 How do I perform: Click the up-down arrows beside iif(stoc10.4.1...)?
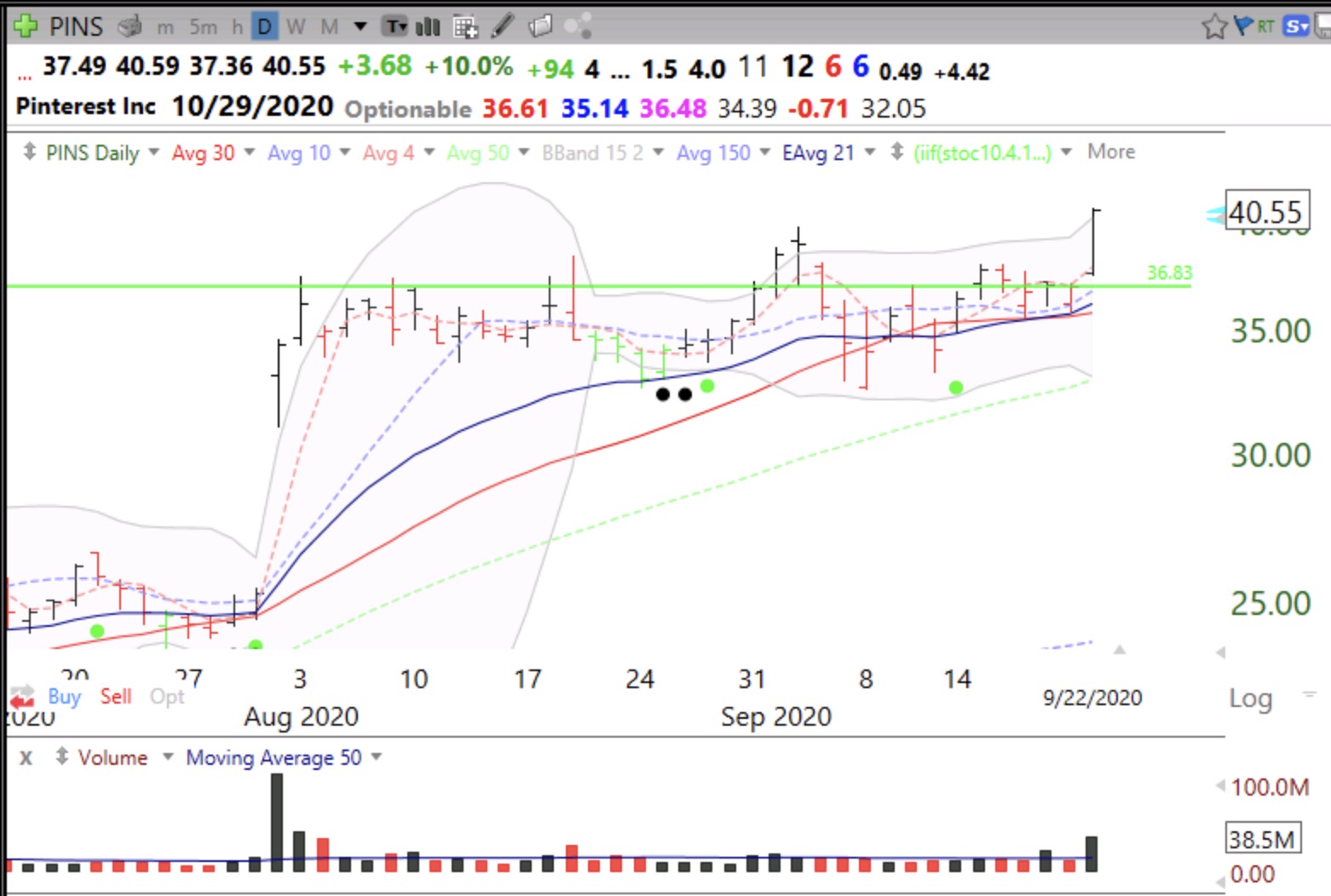click(896, 152)
